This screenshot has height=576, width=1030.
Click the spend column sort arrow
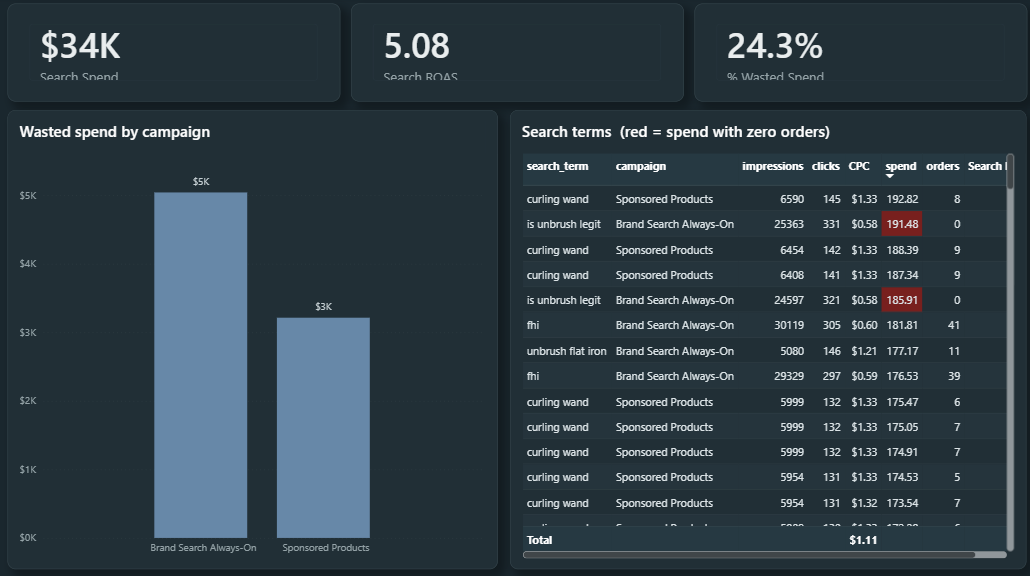click(x=889, y=176)
